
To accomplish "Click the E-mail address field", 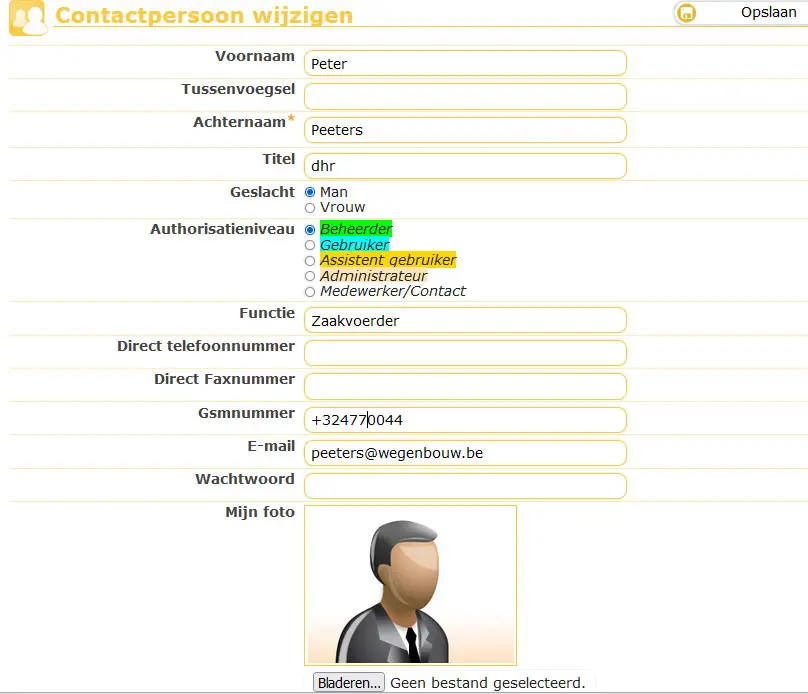I will click(465, 453).
